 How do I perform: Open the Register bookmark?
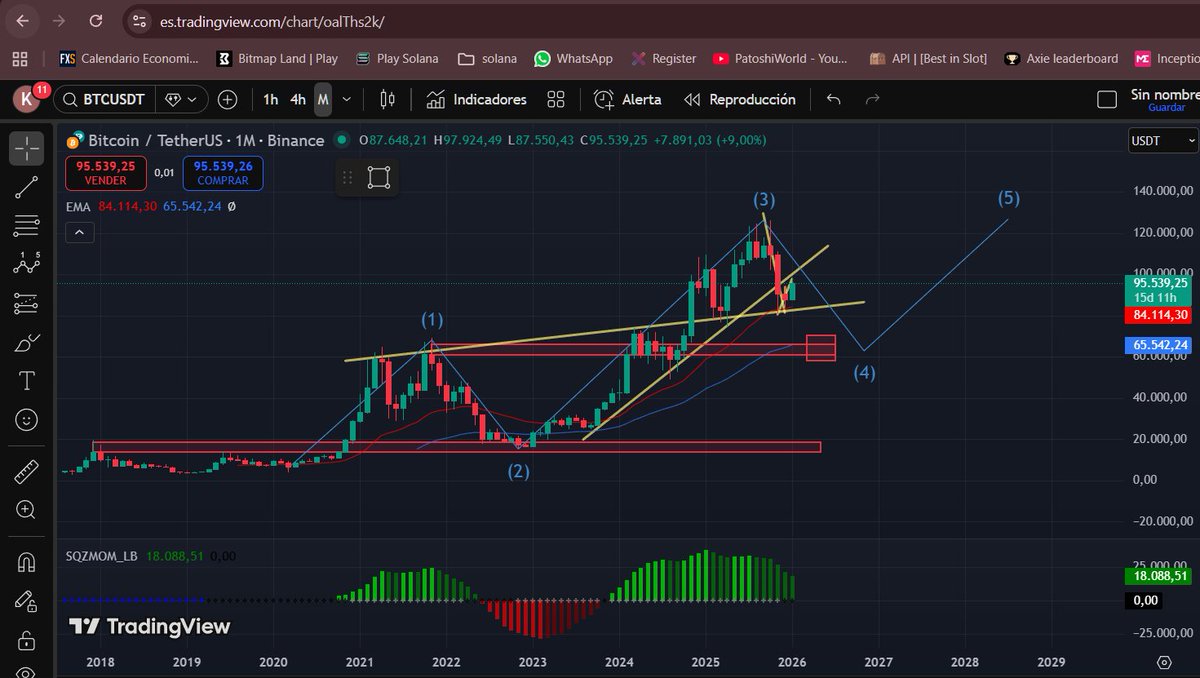coord(663,58)
